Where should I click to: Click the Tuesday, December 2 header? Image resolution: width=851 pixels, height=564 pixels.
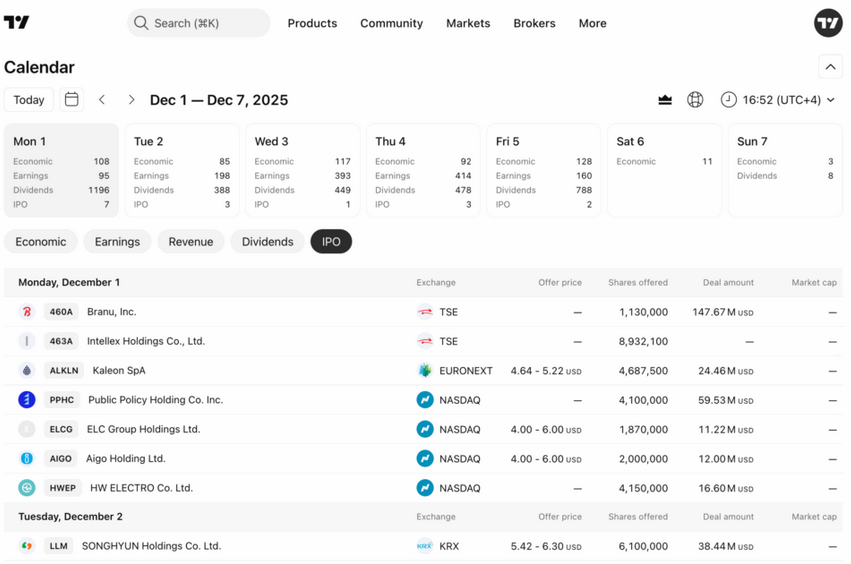[71, 516]
